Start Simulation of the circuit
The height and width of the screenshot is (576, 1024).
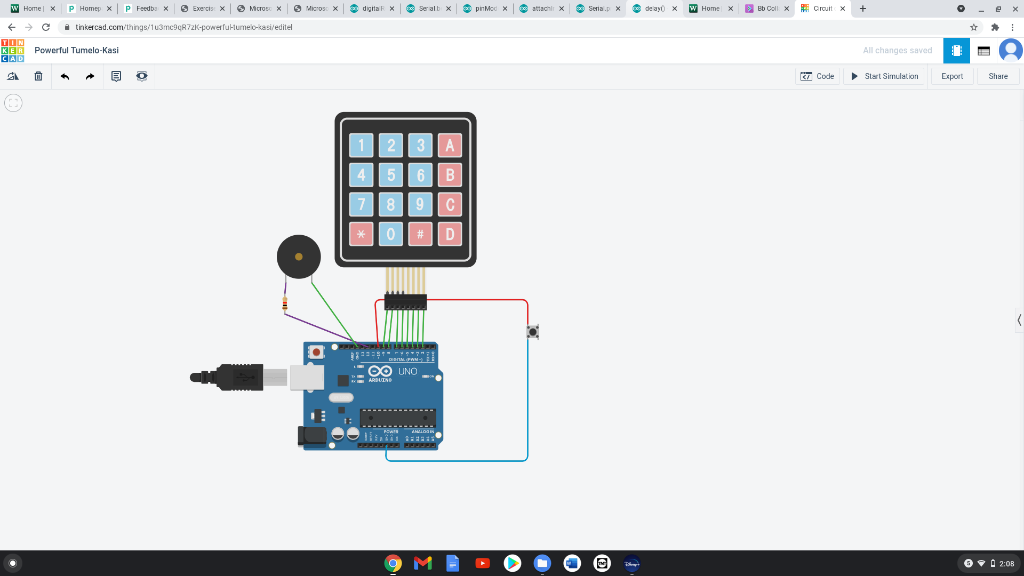(x=885, y=76)
